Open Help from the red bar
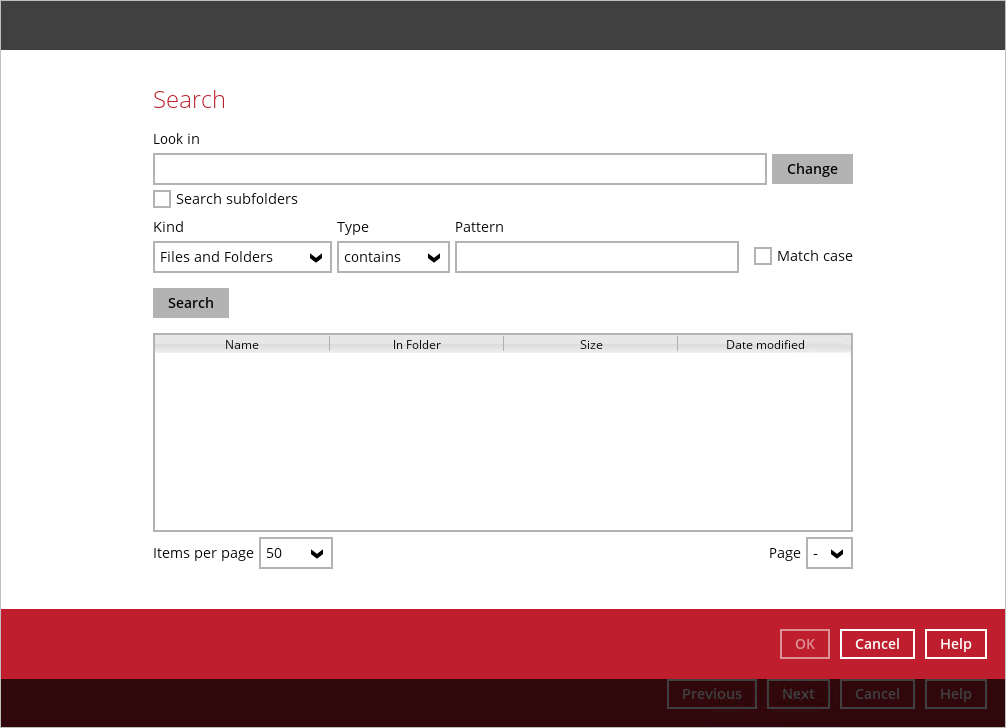 [x=955, y=644]
